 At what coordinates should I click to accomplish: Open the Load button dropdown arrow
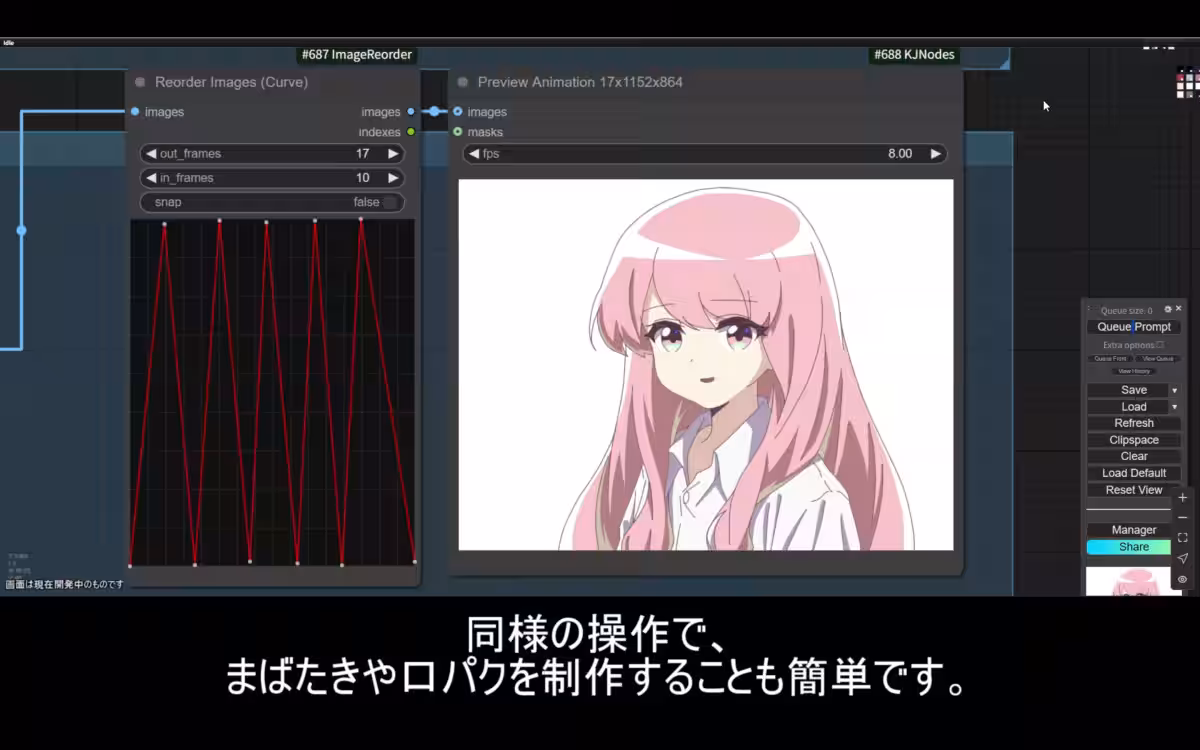[1174, 406]
